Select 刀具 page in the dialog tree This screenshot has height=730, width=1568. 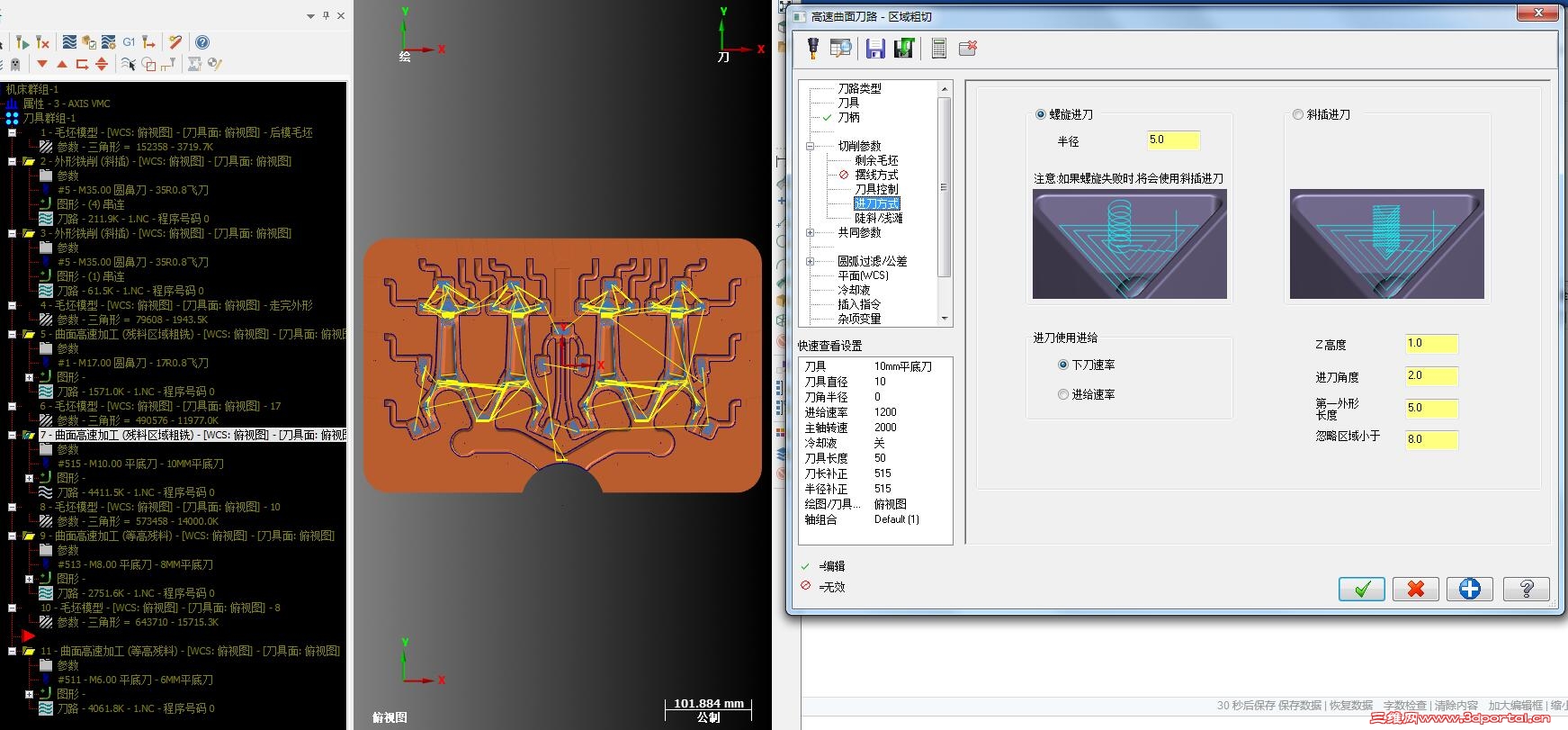pos(848,103)
